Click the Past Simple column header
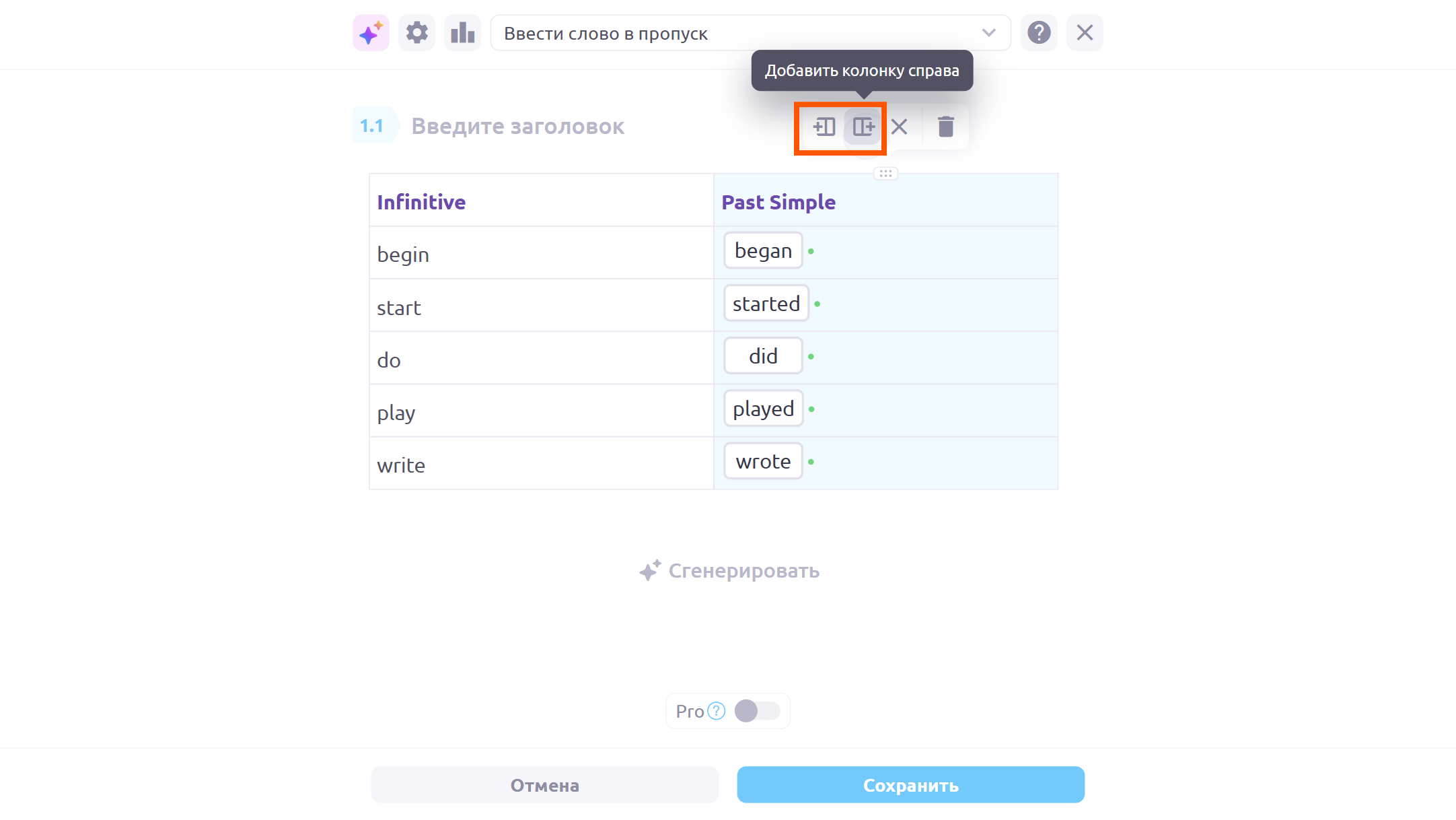Viewport: 1456px width, 820px height. pos(778,202)
